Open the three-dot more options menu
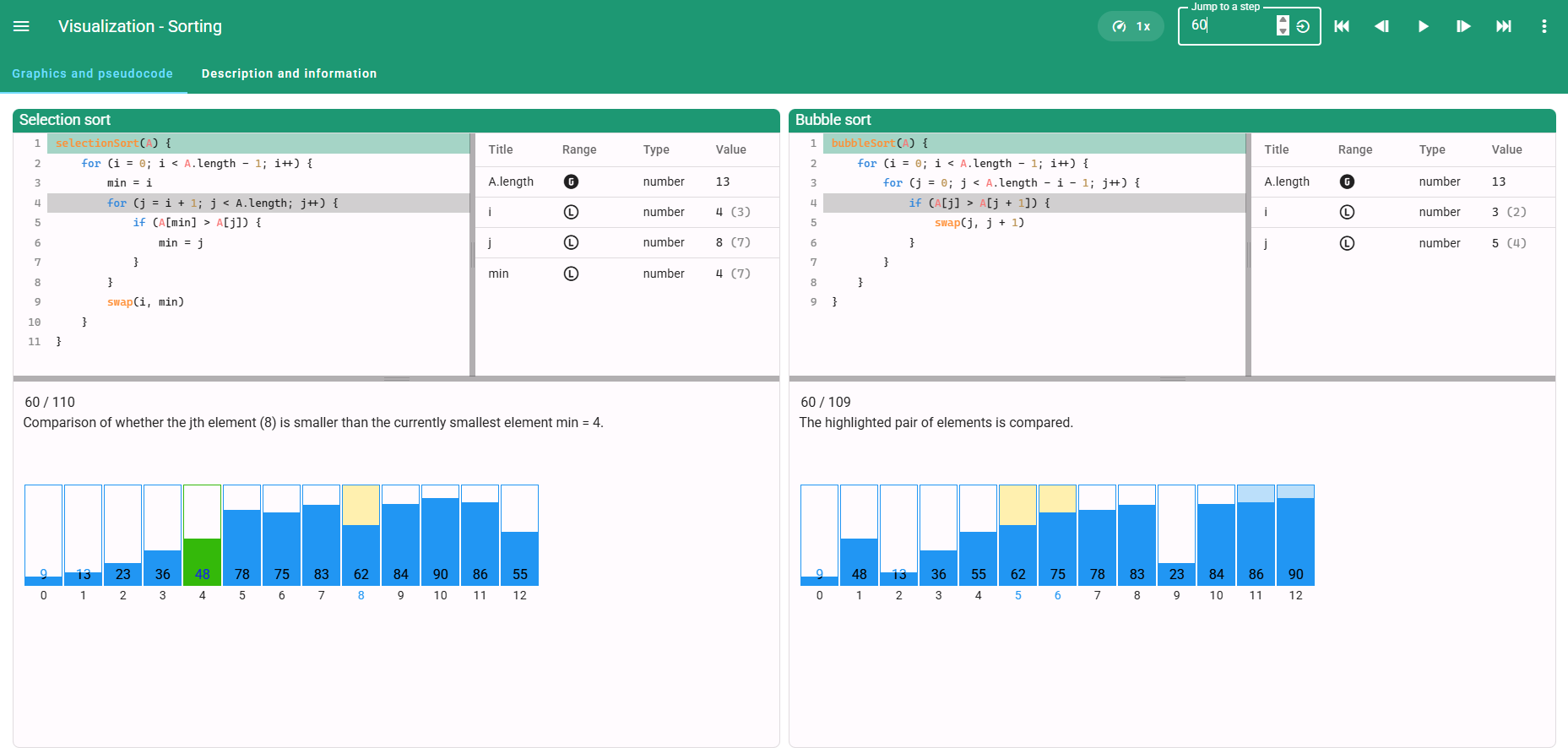Viewport: 1568px width, 753px height. tap(1544, 26)
